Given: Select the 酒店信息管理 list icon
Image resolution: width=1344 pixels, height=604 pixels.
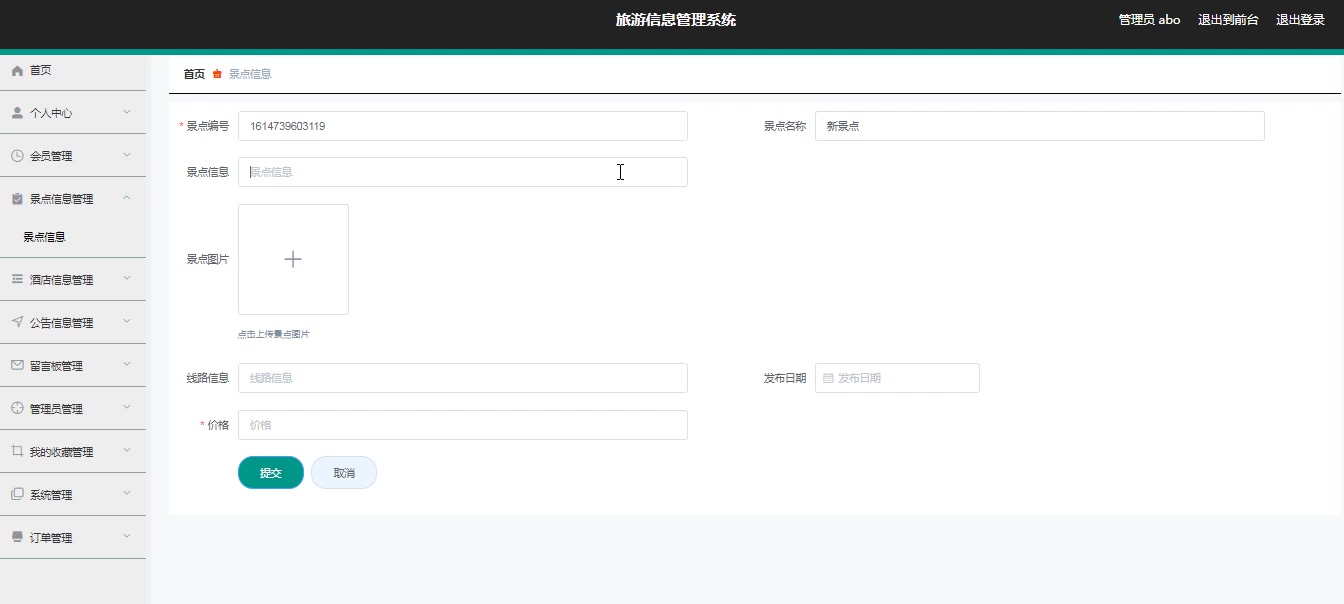Looking at the screenshot, I should pyautogui.click(x=16, y=279).
